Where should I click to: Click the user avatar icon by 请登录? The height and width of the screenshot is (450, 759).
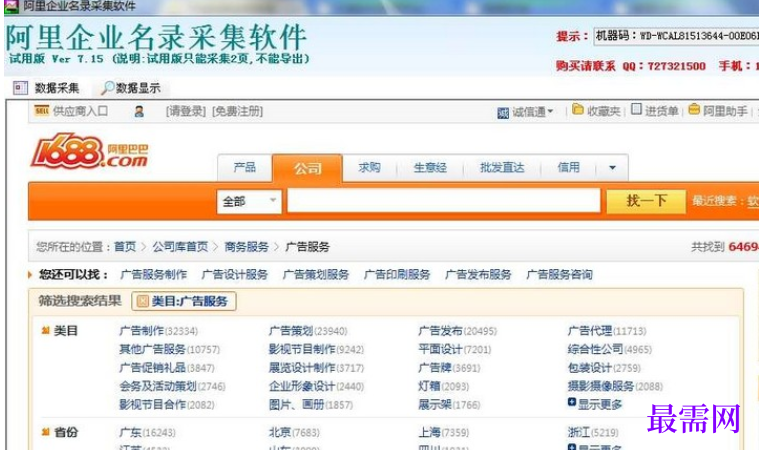(x=139, y=112)
